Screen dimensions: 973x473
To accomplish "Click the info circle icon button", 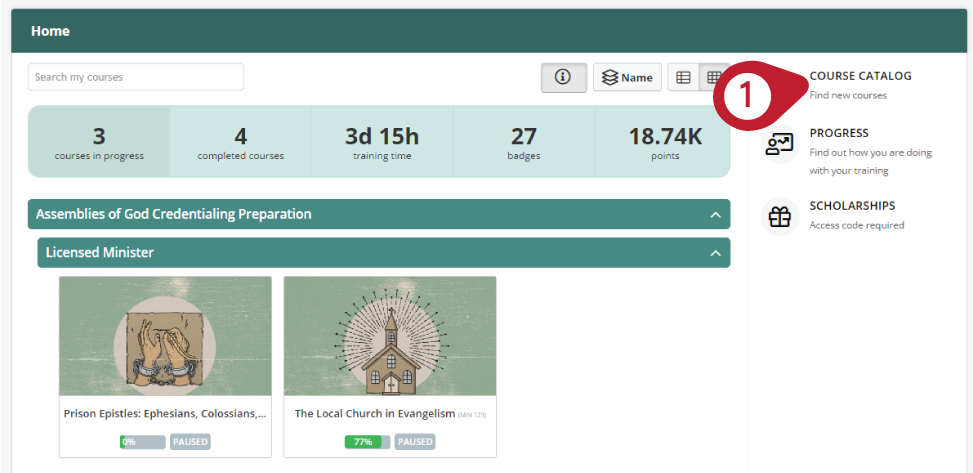I will point(563,78).
